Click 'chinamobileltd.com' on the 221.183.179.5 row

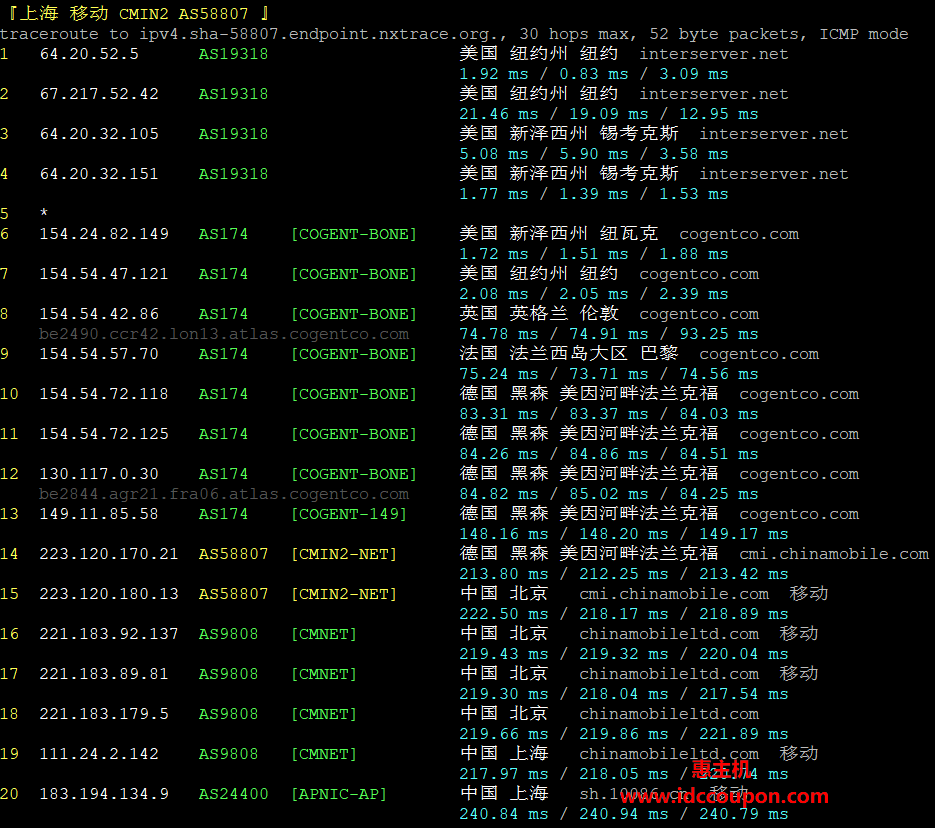click(669, 714)
